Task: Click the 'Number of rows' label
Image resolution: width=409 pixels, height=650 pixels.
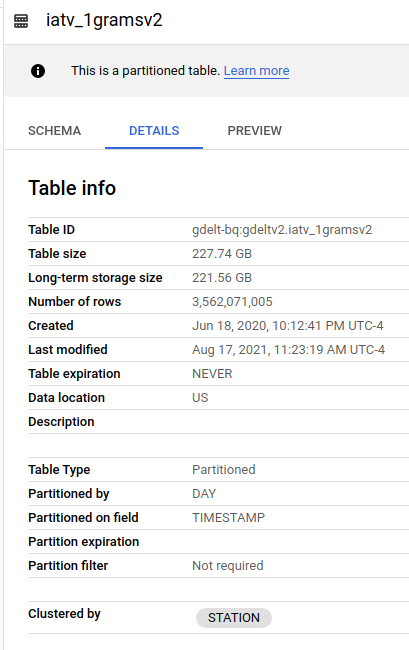Action: pos(75,302)
